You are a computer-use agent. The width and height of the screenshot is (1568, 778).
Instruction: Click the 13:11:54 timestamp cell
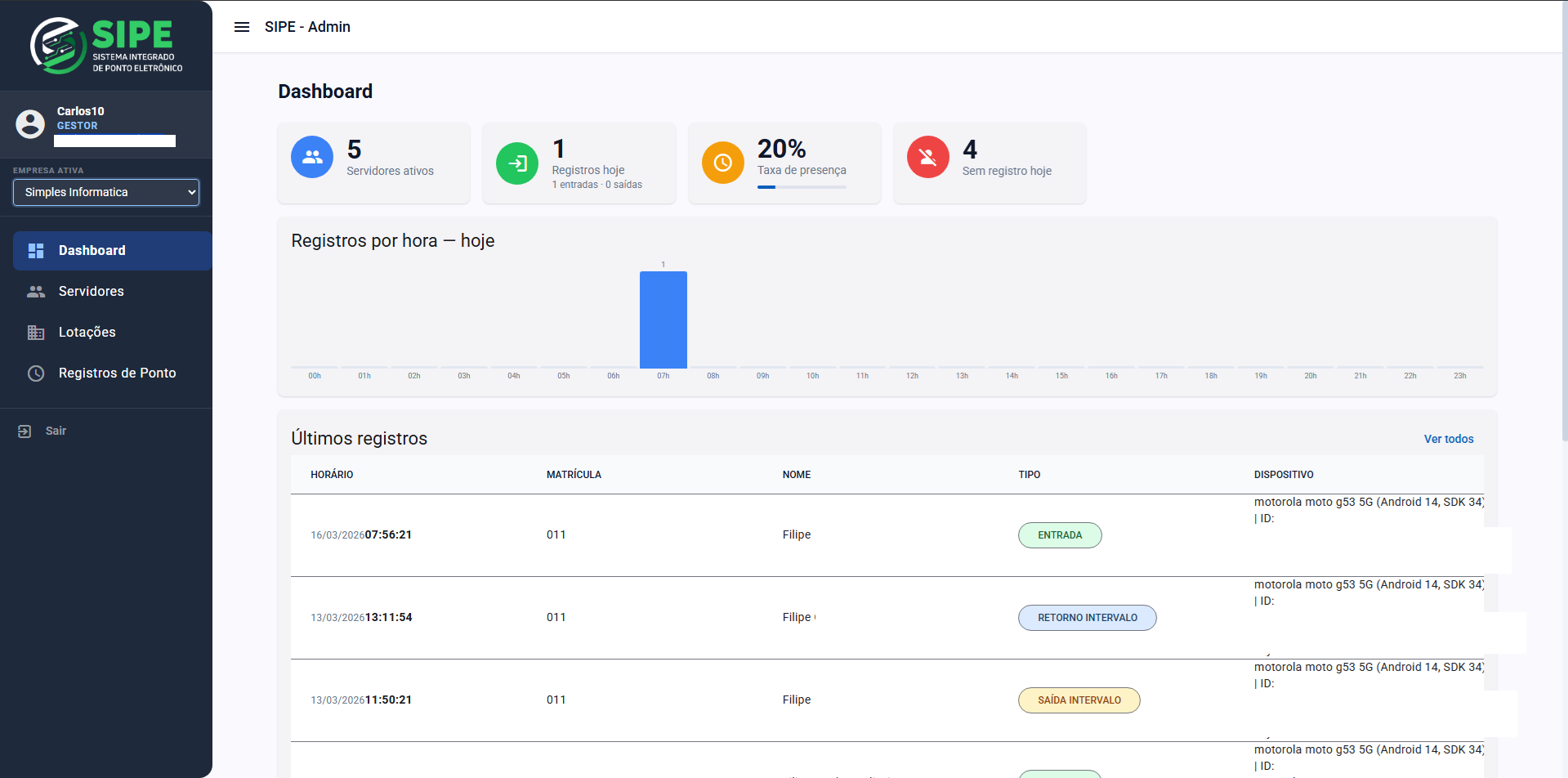click(x=361, y=618)
